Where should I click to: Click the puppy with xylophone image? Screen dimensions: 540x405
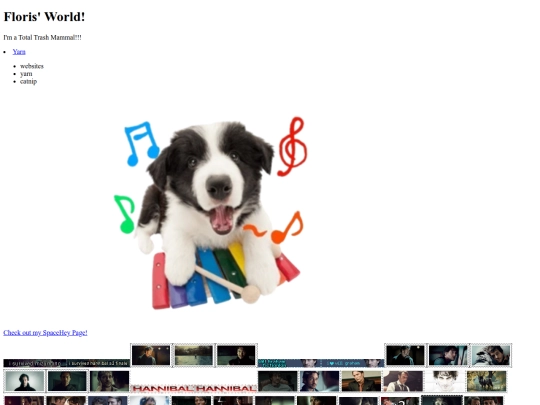coord(210,213)
